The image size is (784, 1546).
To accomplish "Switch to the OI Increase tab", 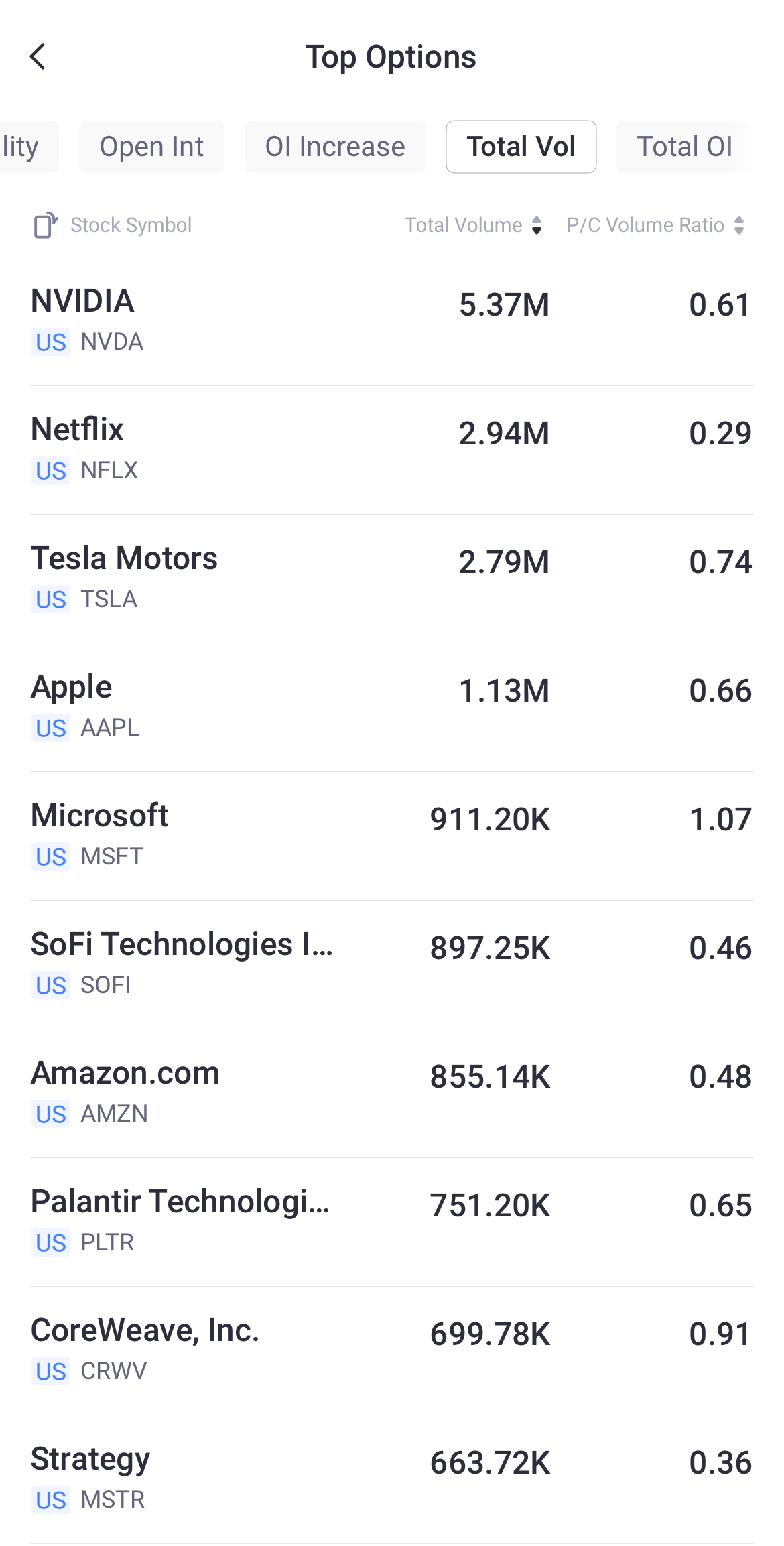I will click(335, 147).
